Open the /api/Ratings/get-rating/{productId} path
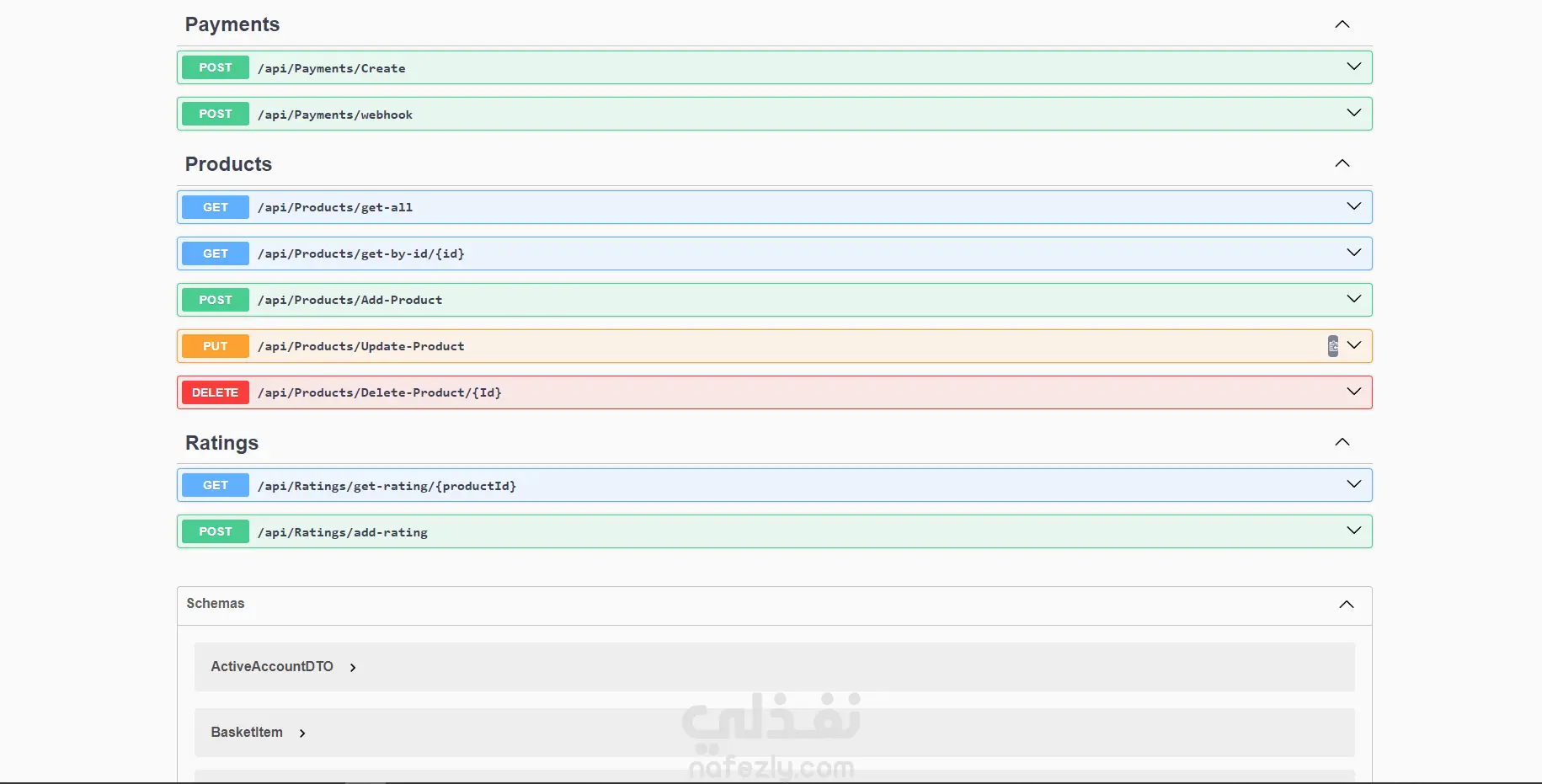 387,486
